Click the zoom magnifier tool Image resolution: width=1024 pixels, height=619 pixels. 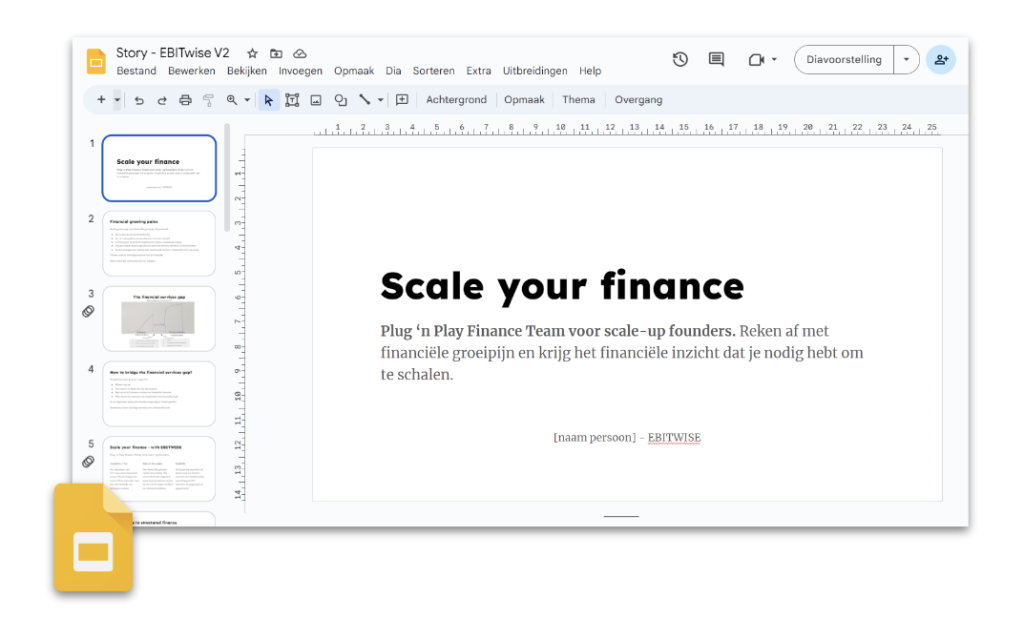(232, 100)
